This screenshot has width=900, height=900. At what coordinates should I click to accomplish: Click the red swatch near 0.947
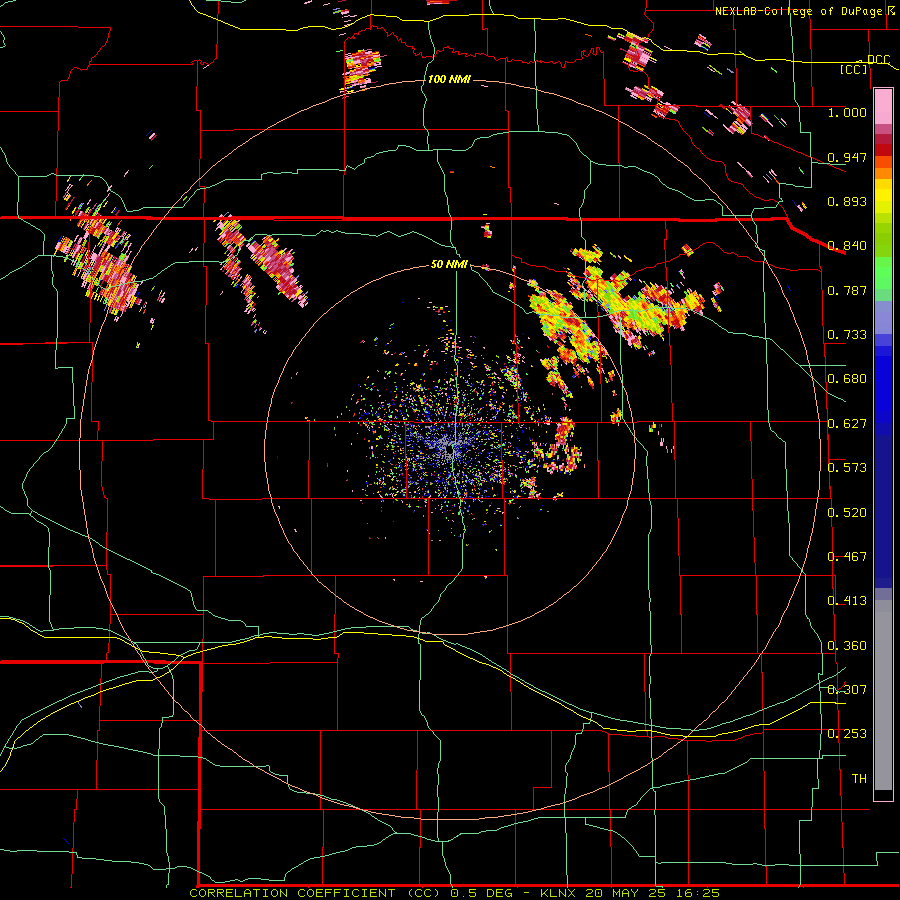point(883,150)
